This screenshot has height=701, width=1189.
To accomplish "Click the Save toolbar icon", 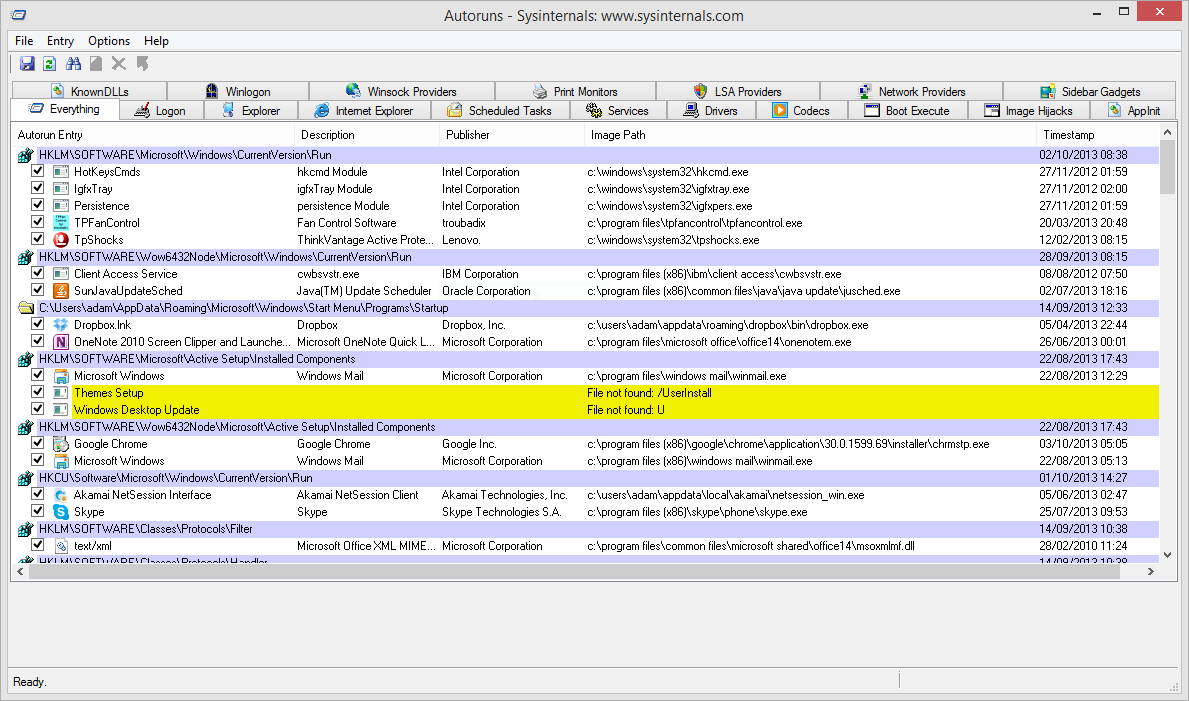I will coord(27,64).
